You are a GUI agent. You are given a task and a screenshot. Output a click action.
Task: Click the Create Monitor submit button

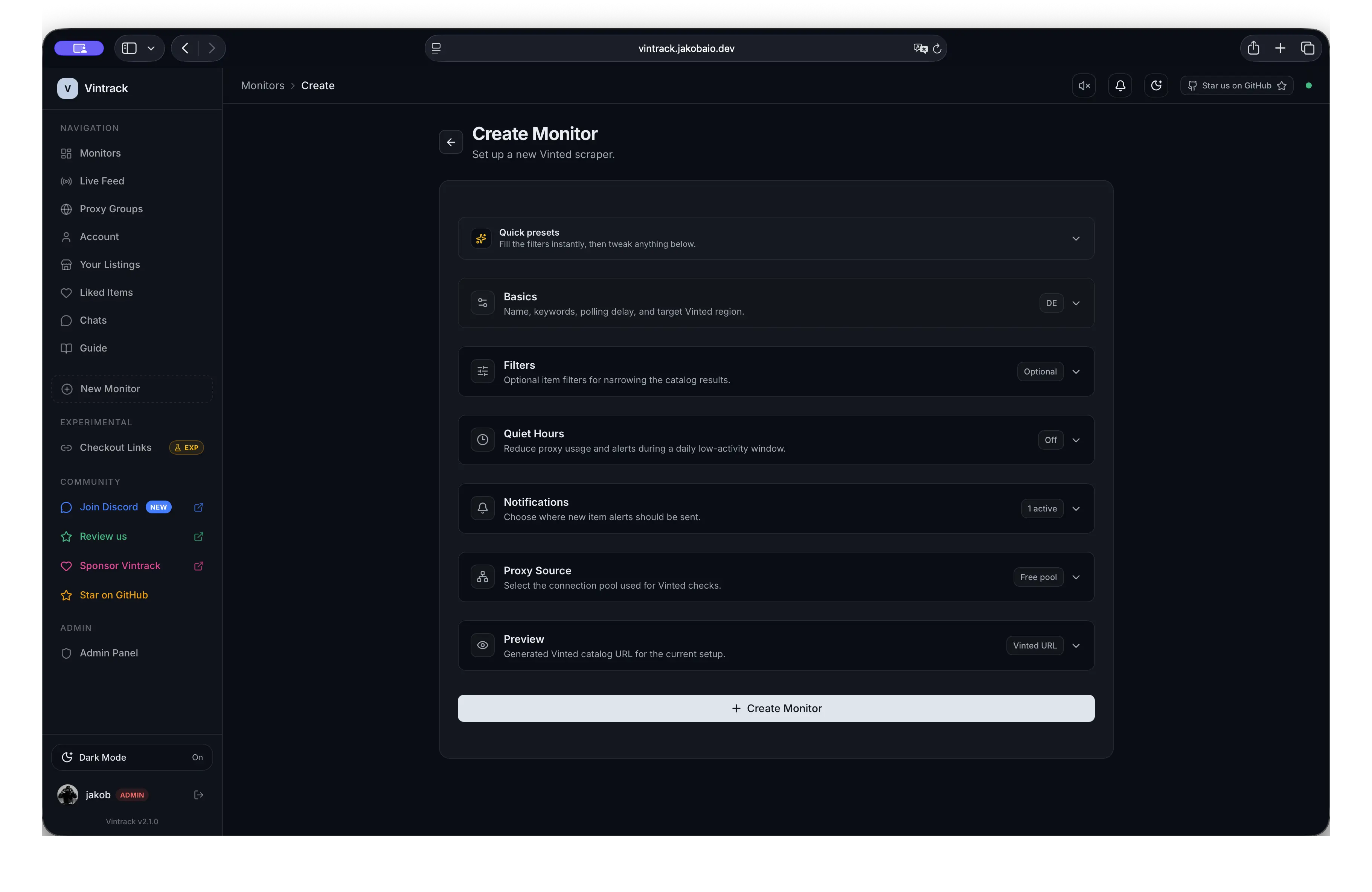pos(776,708)
